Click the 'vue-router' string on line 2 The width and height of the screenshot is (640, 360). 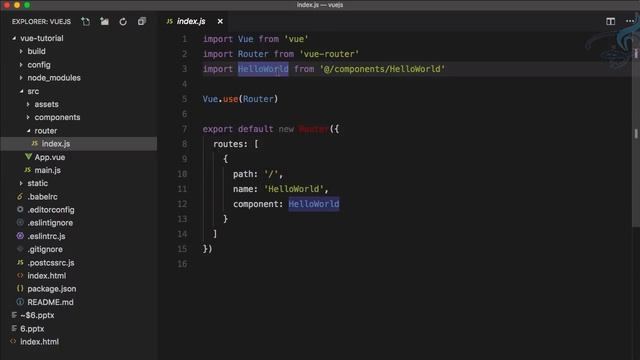point(329,54)
